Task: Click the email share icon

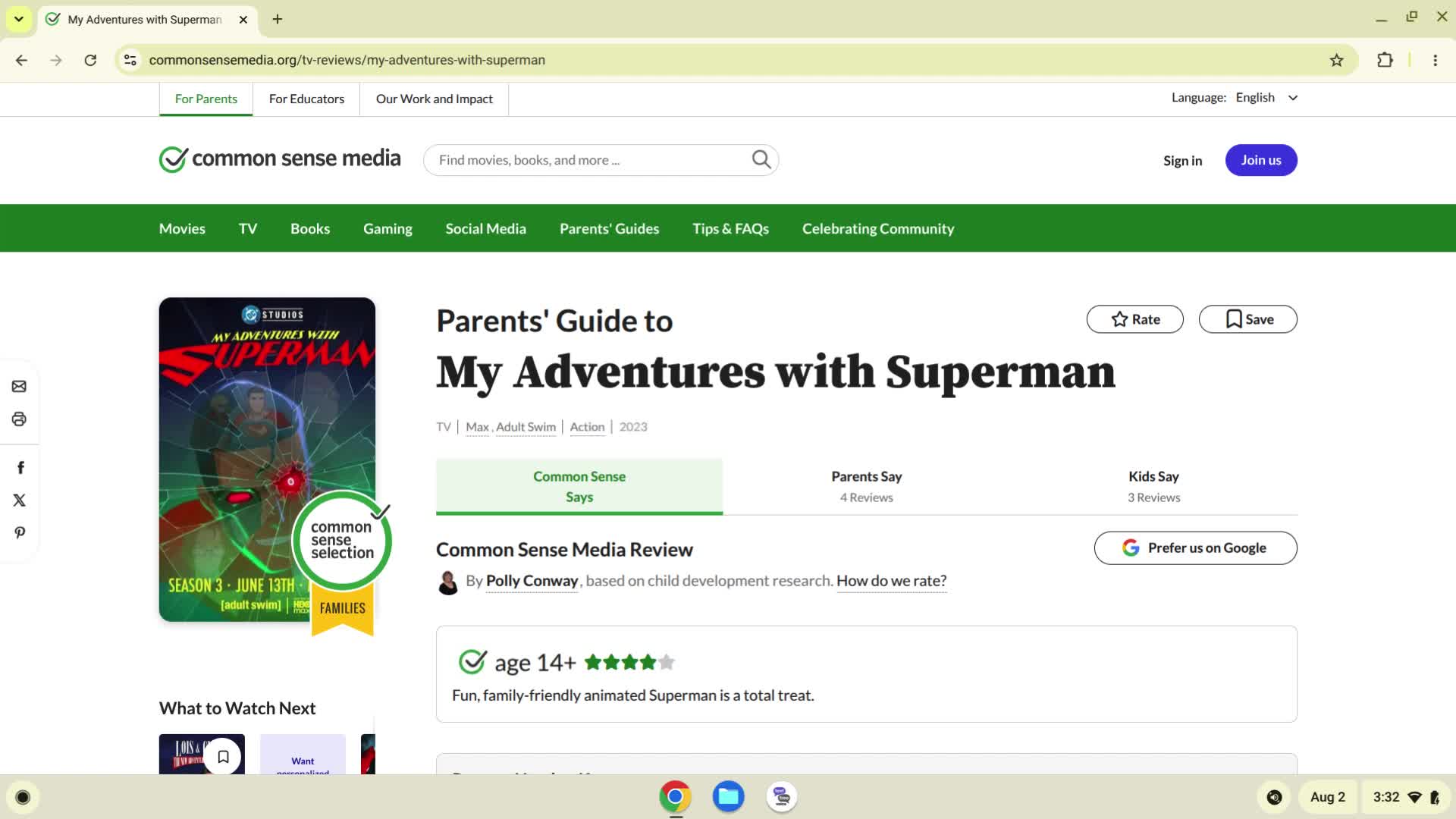Action: coord(19,387)
